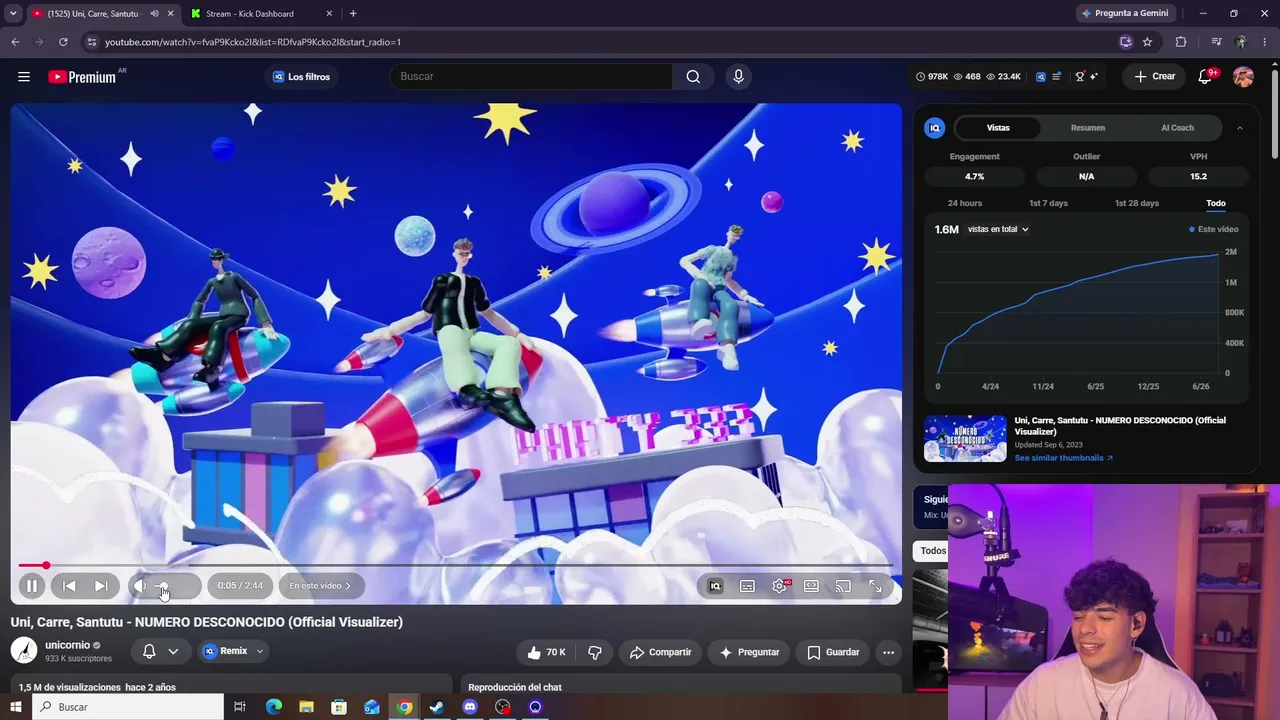Image resolution: width=1280 pixels, height=720 pixels.
Task: Mute the video volume icon
Action: (141, 586)
